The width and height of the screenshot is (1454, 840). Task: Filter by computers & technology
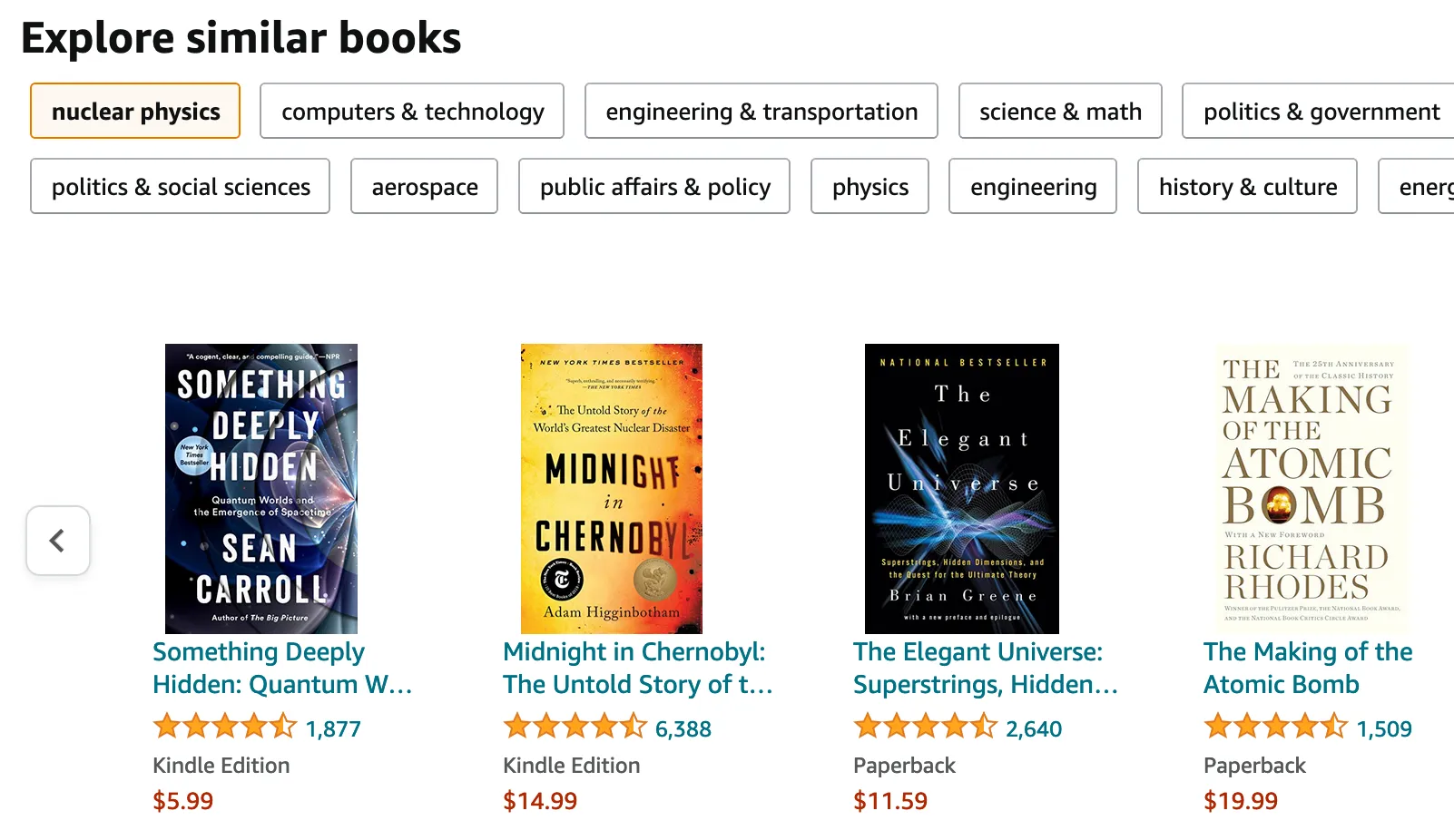[411, 111]
